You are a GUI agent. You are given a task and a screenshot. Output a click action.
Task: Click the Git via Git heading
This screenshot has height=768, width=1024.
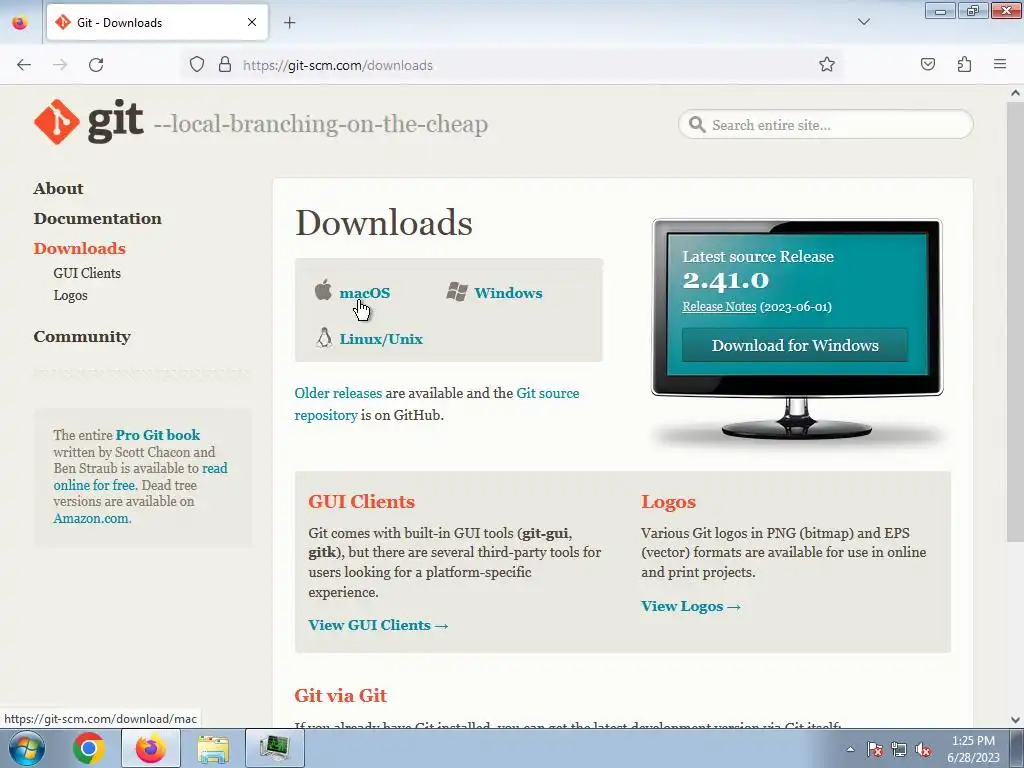[x=340, y=696]
